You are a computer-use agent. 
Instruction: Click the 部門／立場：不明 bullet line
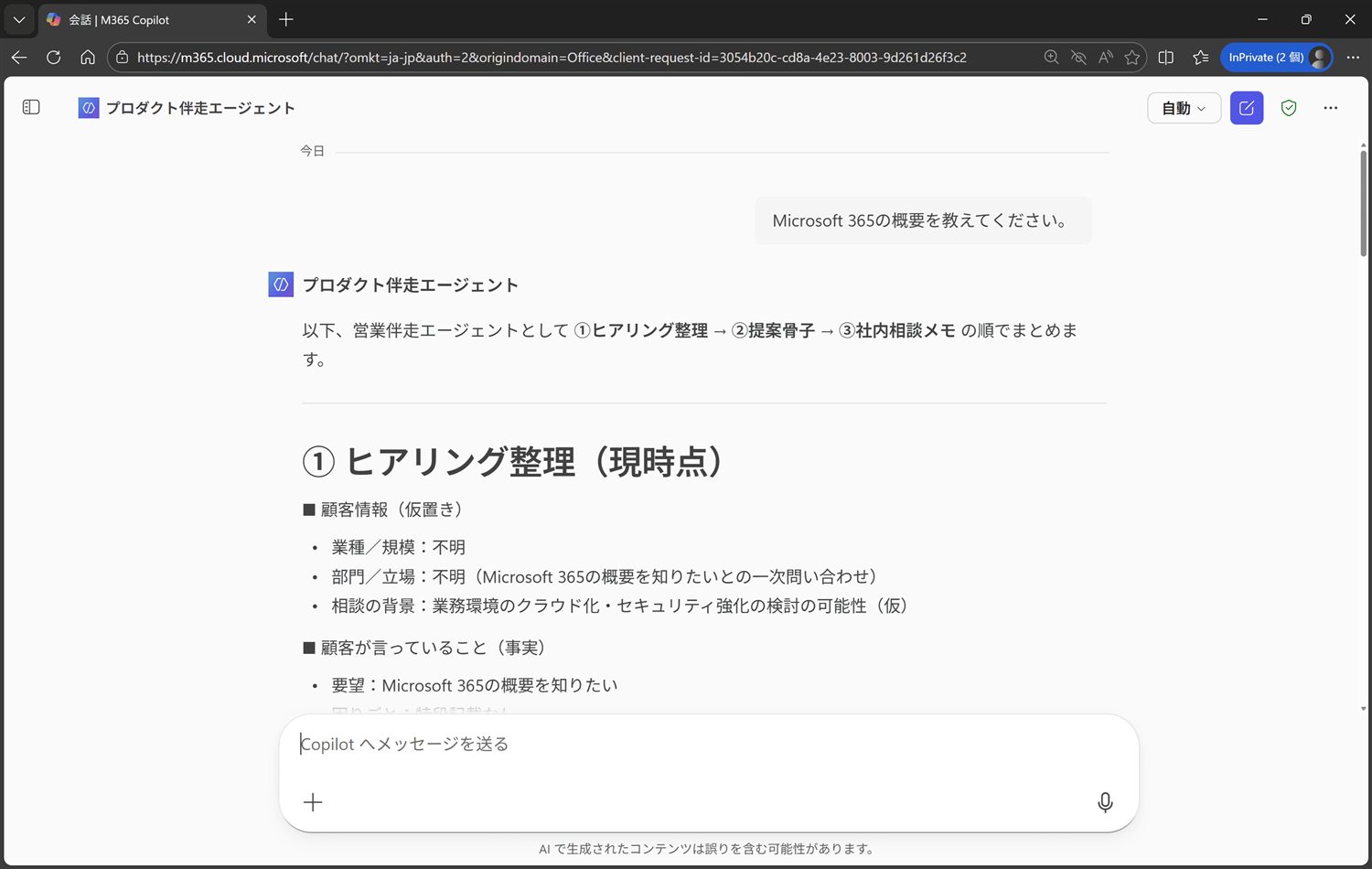(x=604, y=576)
